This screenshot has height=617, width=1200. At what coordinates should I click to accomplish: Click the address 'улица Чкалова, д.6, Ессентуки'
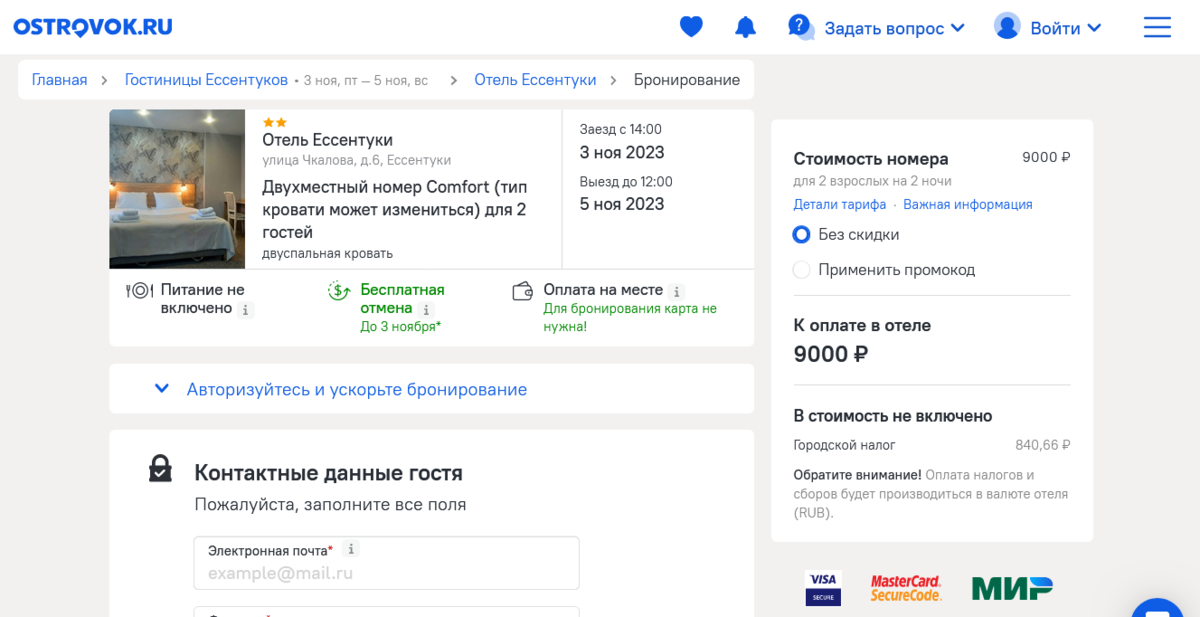(x=356, y=160)
